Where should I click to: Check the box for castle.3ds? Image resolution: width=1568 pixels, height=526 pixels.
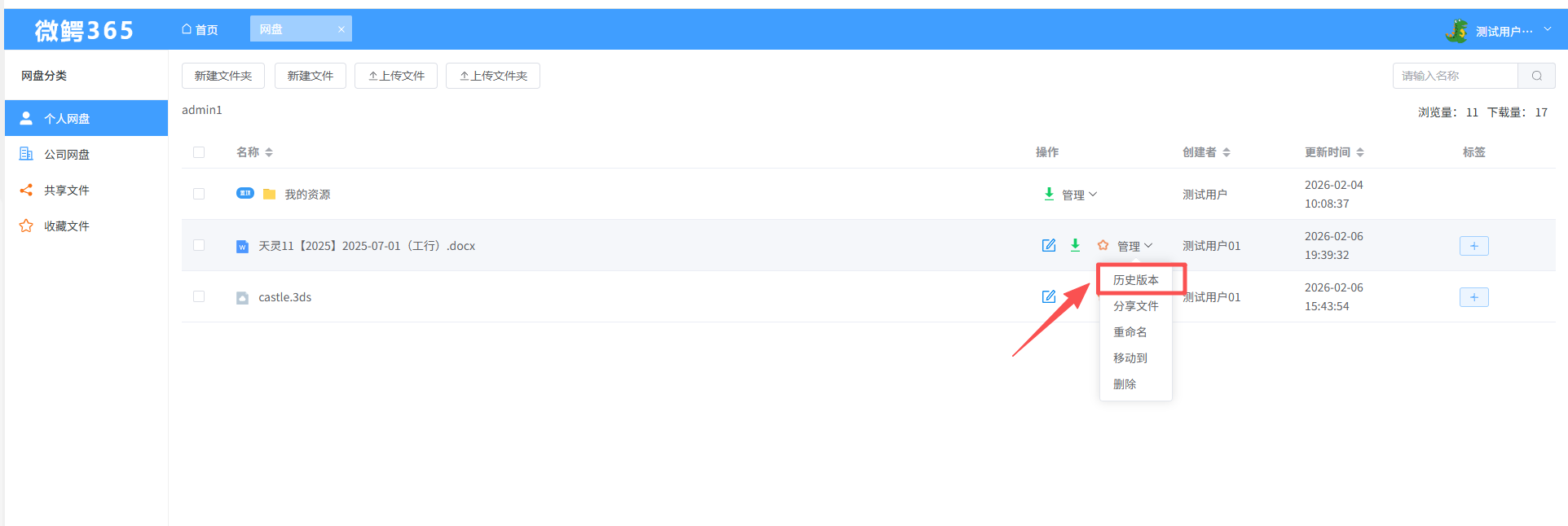click(x=199, y=296)
